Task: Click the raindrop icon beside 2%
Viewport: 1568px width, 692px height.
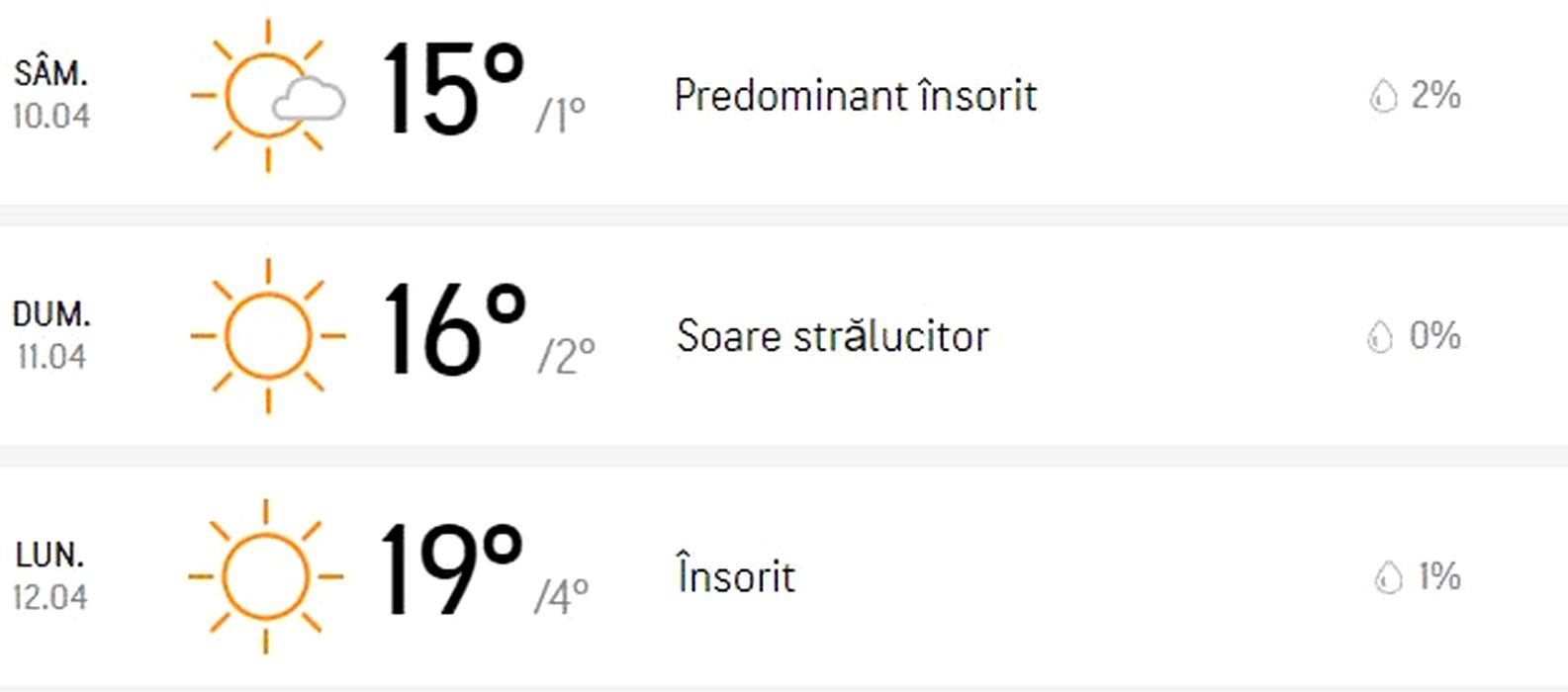Action: (1382, 97)
